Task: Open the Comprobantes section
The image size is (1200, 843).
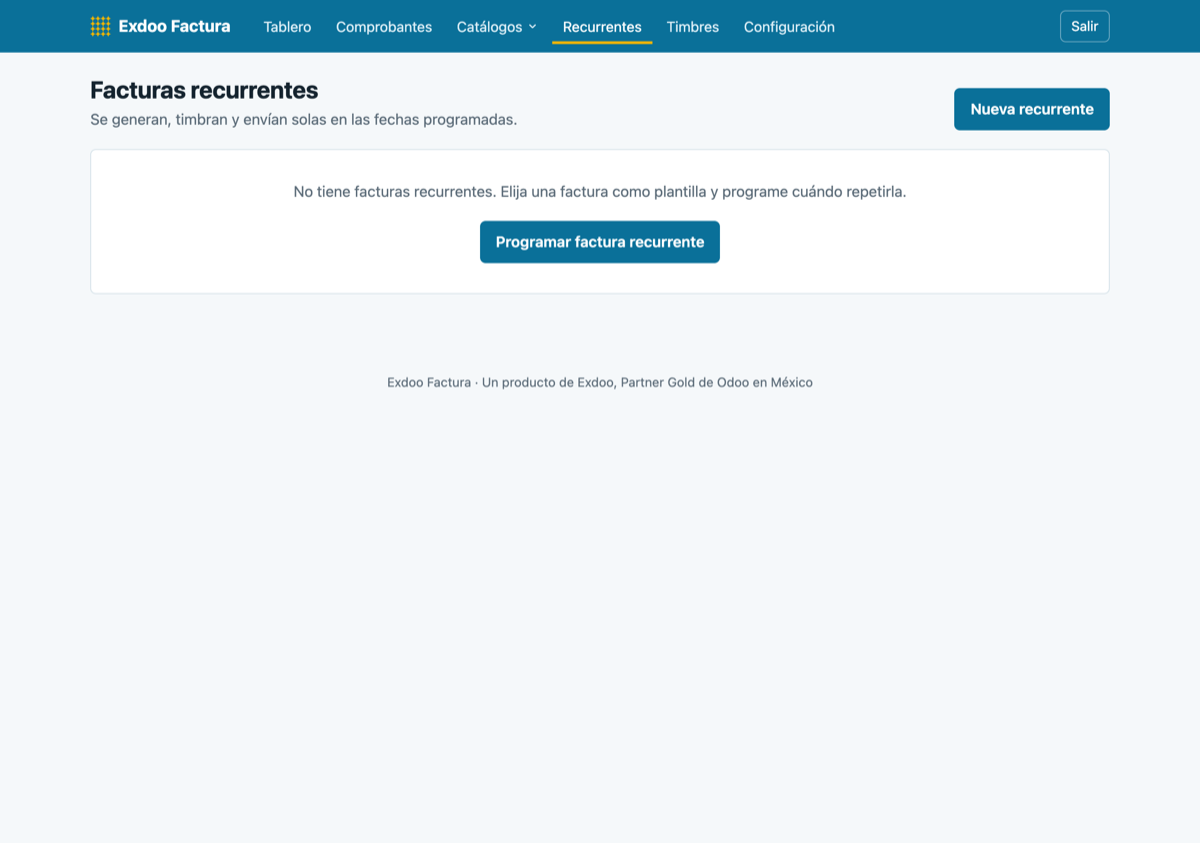Action: (384, 27)
